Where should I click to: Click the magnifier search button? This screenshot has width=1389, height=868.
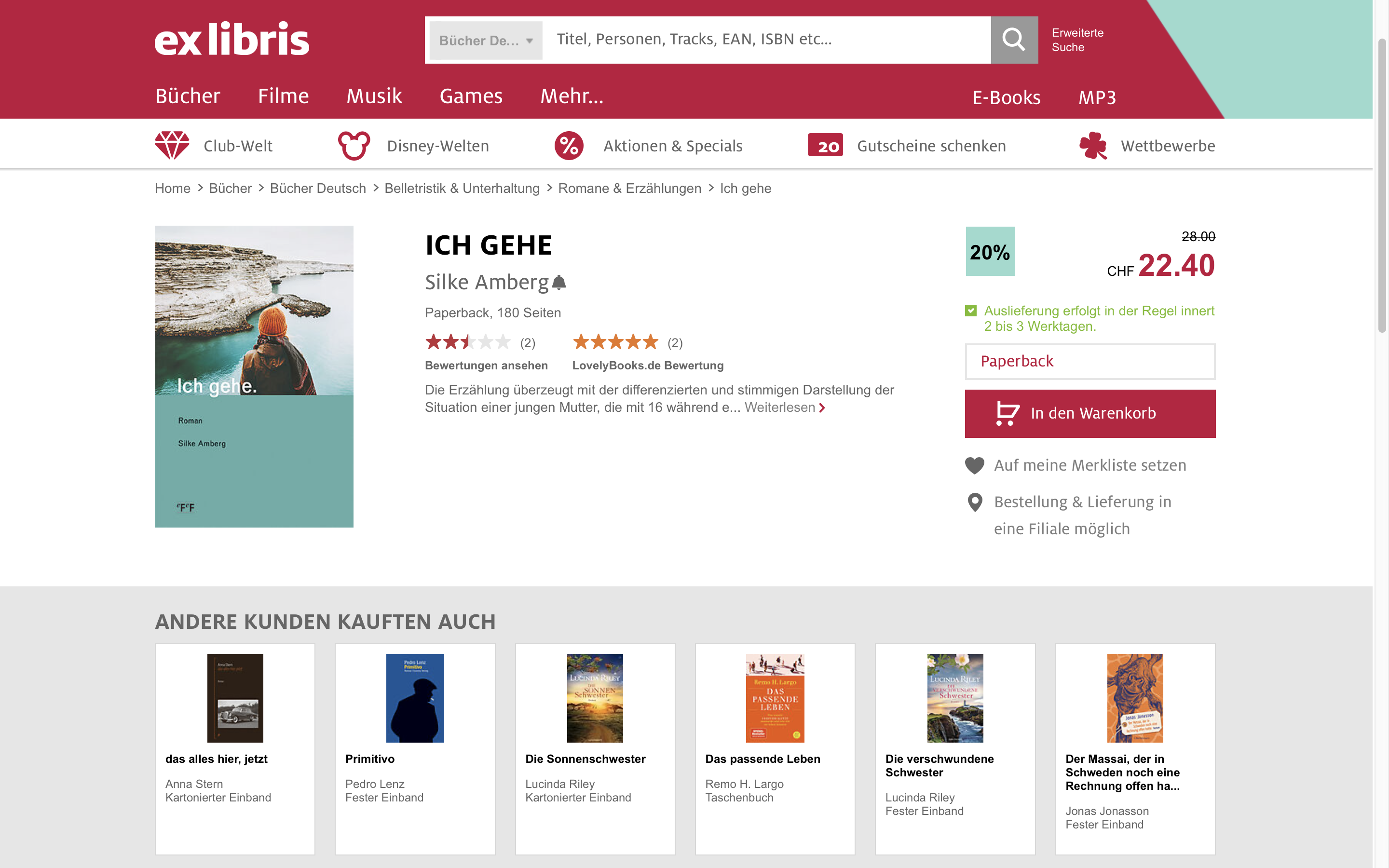point(1014,40)
